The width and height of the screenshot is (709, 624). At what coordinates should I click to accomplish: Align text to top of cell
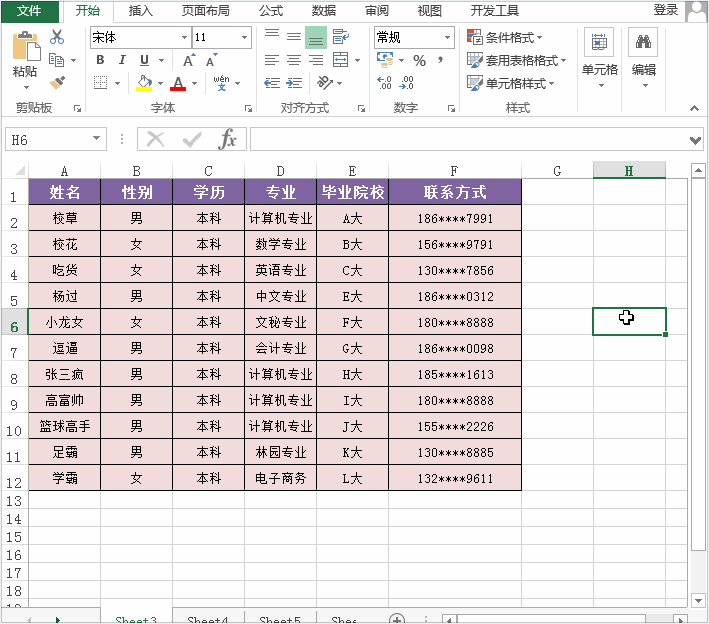[272, 36]
